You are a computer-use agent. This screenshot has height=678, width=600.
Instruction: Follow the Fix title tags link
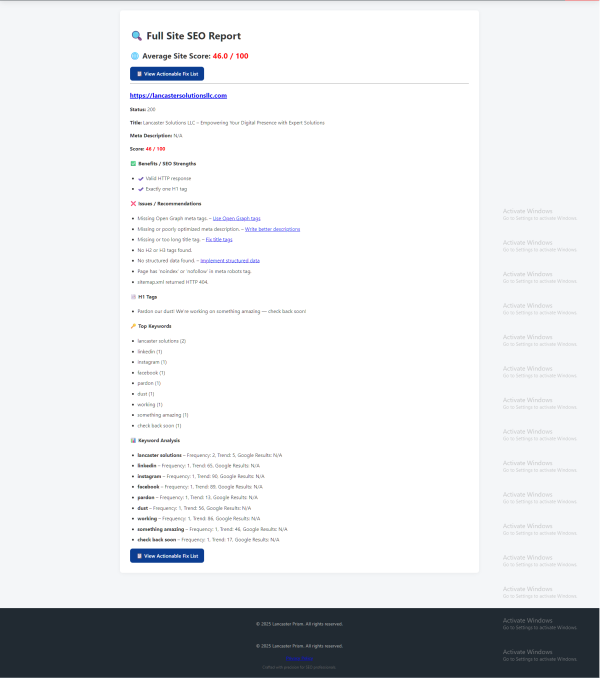[219, 240]
